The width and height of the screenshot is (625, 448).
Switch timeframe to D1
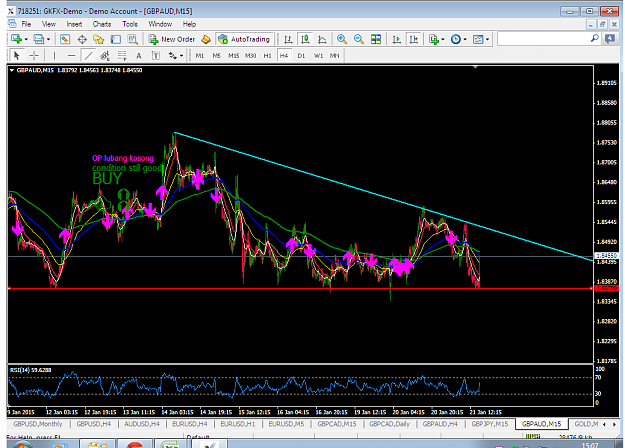pyautogui.click(x=301, y=55)
